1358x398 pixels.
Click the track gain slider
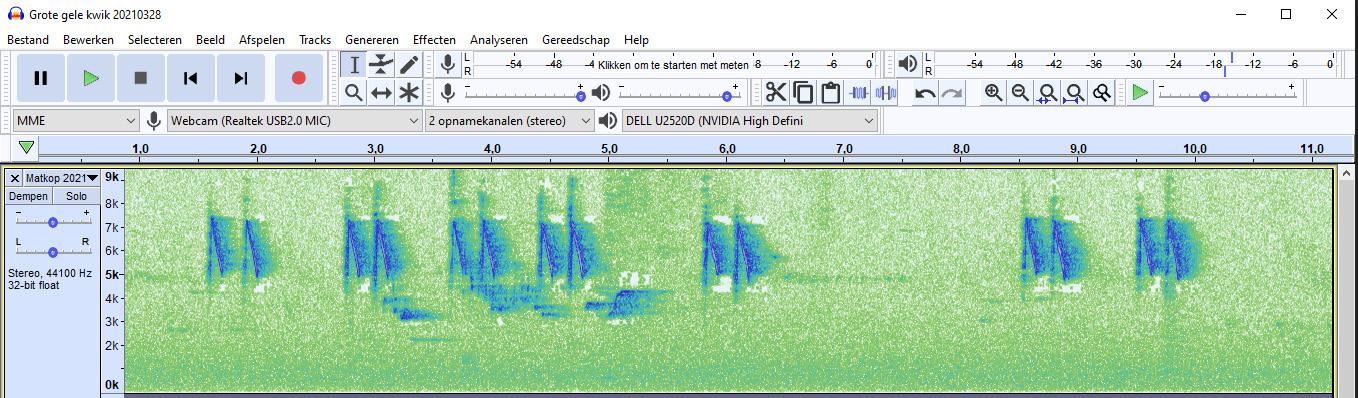pyautogui.click(x=52, y=222)
